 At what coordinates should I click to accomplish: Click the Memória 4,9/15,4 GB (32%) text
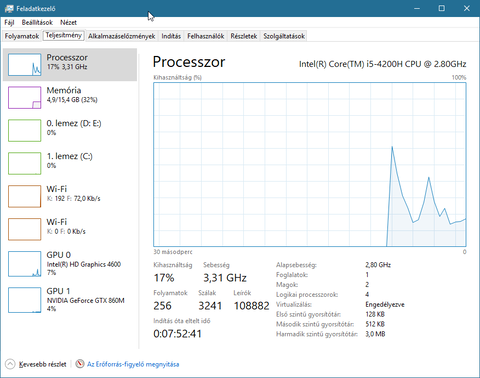pos(72,100)
